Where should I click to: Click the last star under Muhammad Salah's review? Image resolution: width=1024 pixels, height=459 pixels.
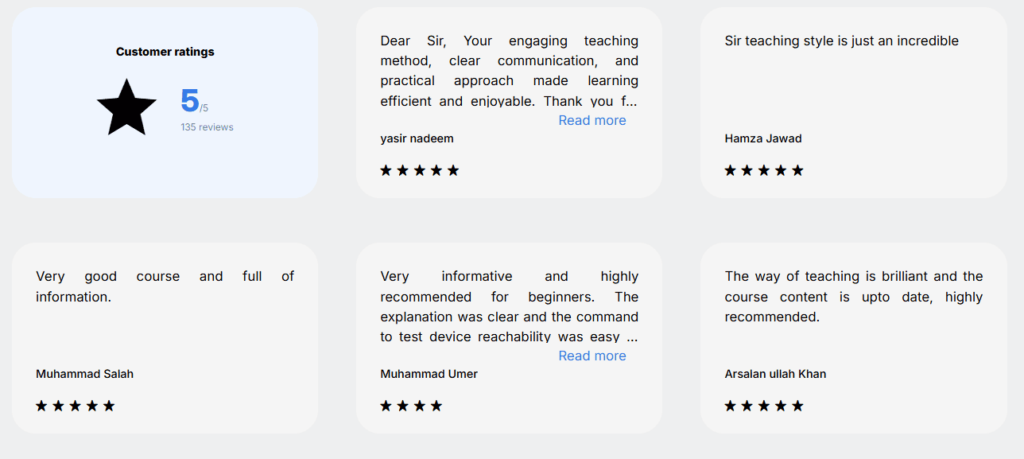click(x=109, y=406)
